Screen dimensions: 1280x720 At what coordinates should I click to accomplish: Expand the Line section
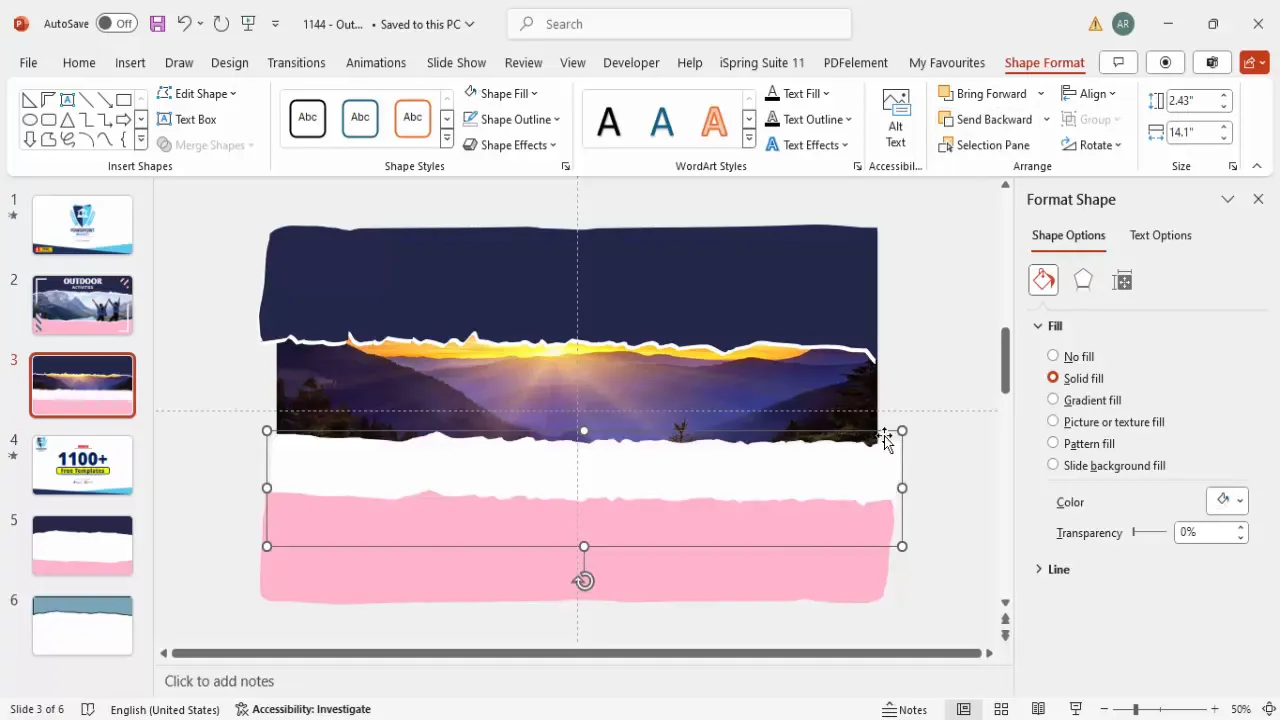1053,569
